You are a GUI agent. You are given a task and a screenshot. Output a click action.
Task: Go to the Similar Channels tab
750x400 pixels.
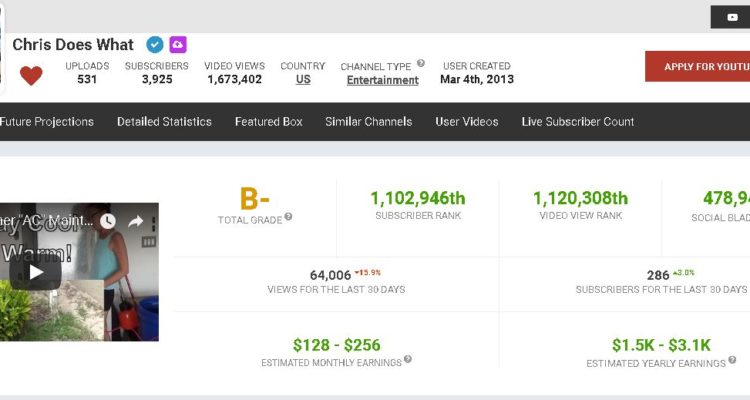point(368,122)
